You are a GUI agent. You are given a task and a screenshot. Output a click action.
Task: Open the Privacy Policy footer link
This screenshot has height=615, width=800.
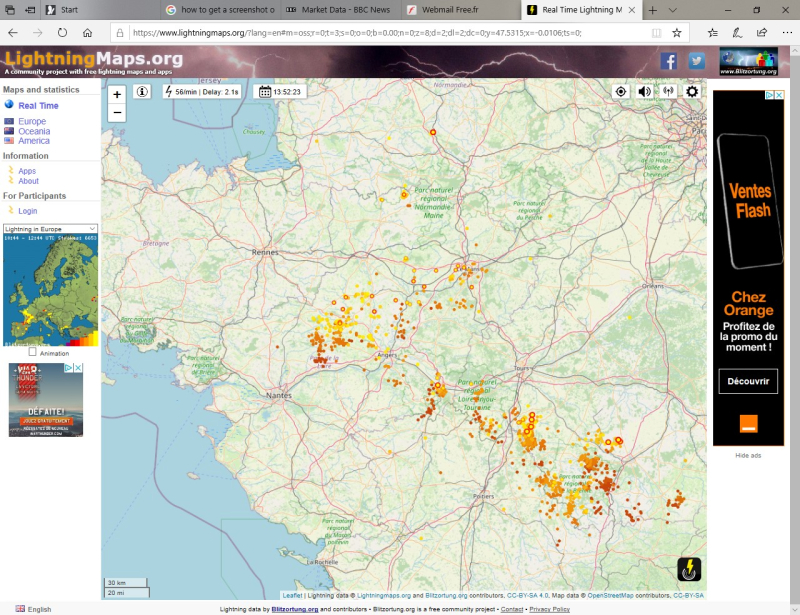[x=549, y=609]
